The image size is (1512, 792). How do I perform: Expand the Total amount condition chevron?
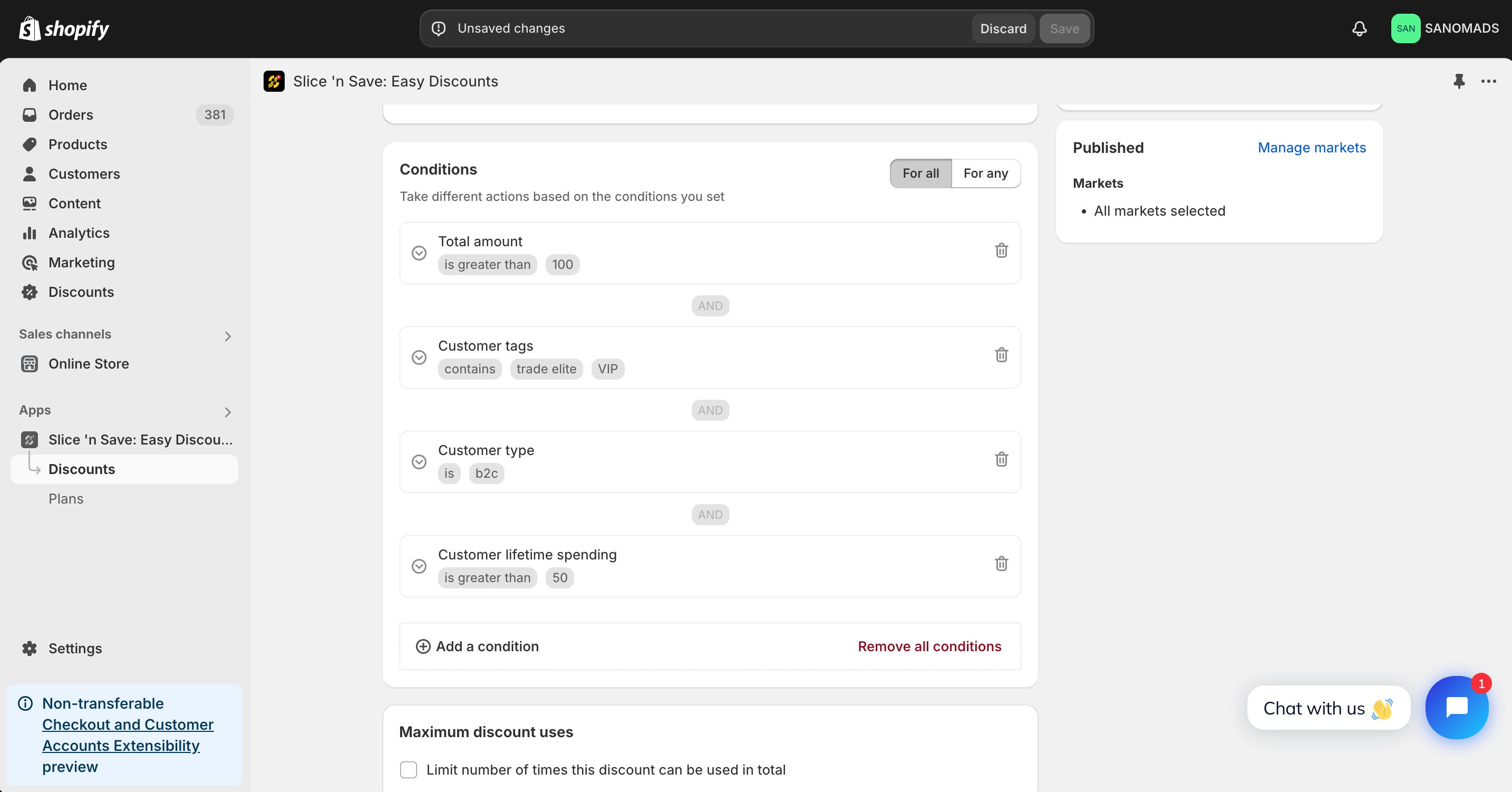[x=419, y=253]
